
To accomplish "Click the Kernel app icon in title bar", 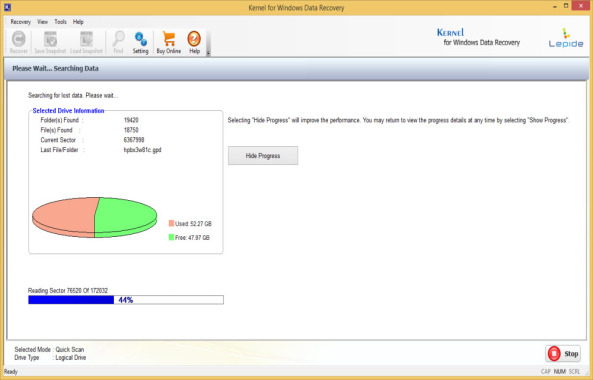I will (x=7, y=7).
